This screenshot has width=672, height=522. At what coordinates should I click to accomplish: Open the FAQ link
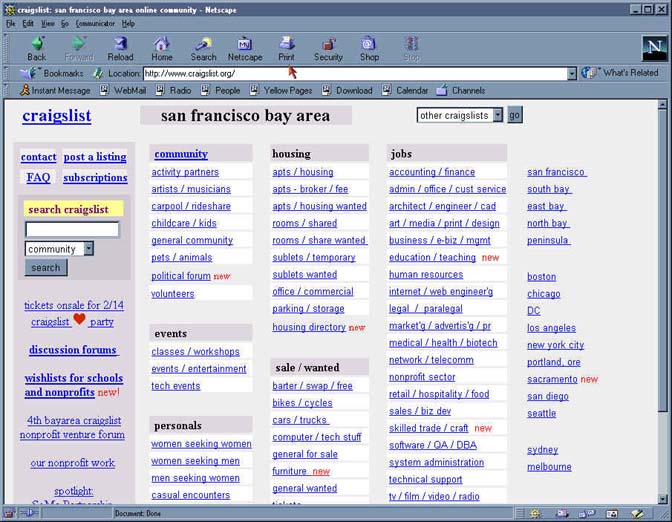(x=38, y=177)
